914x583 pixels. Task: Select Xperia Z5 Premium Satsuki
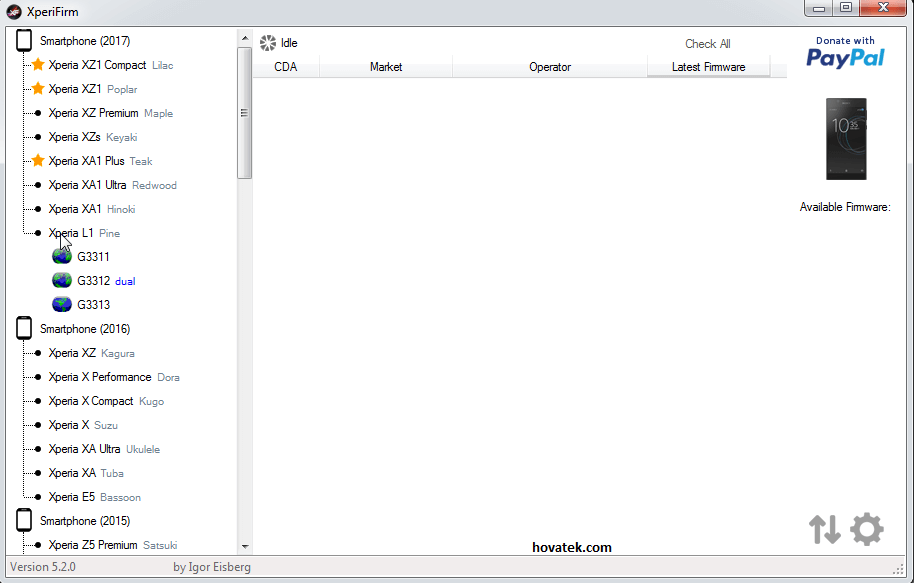pos(113,545)
